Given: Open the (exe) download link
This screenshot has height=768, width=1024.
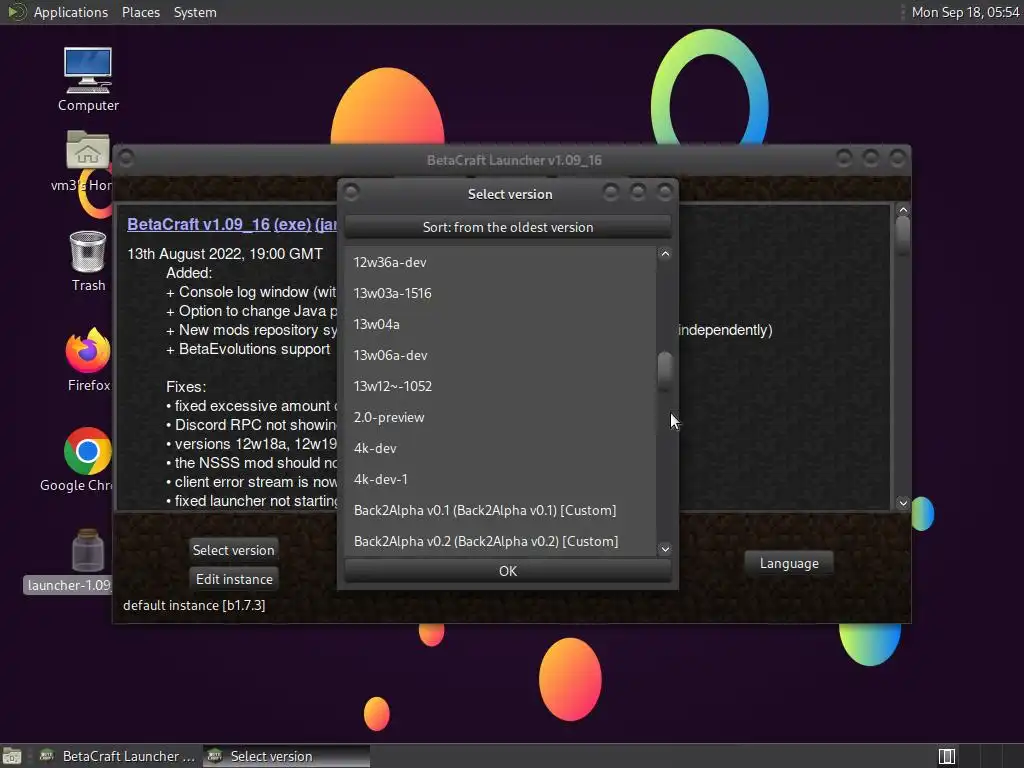Looking at the screenshot, I should click(293, 224).
